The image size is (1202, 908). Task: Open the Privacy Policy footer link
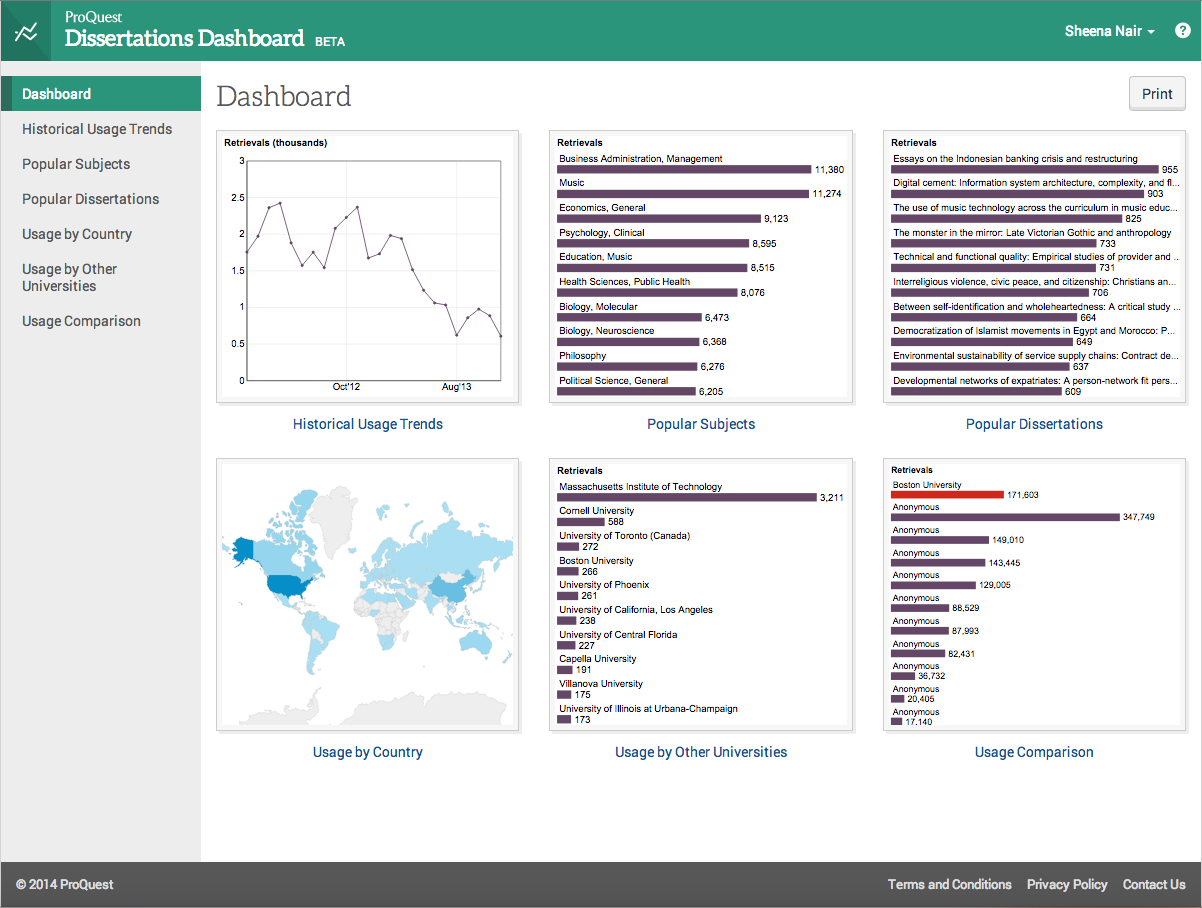[x=1067, y=884]
